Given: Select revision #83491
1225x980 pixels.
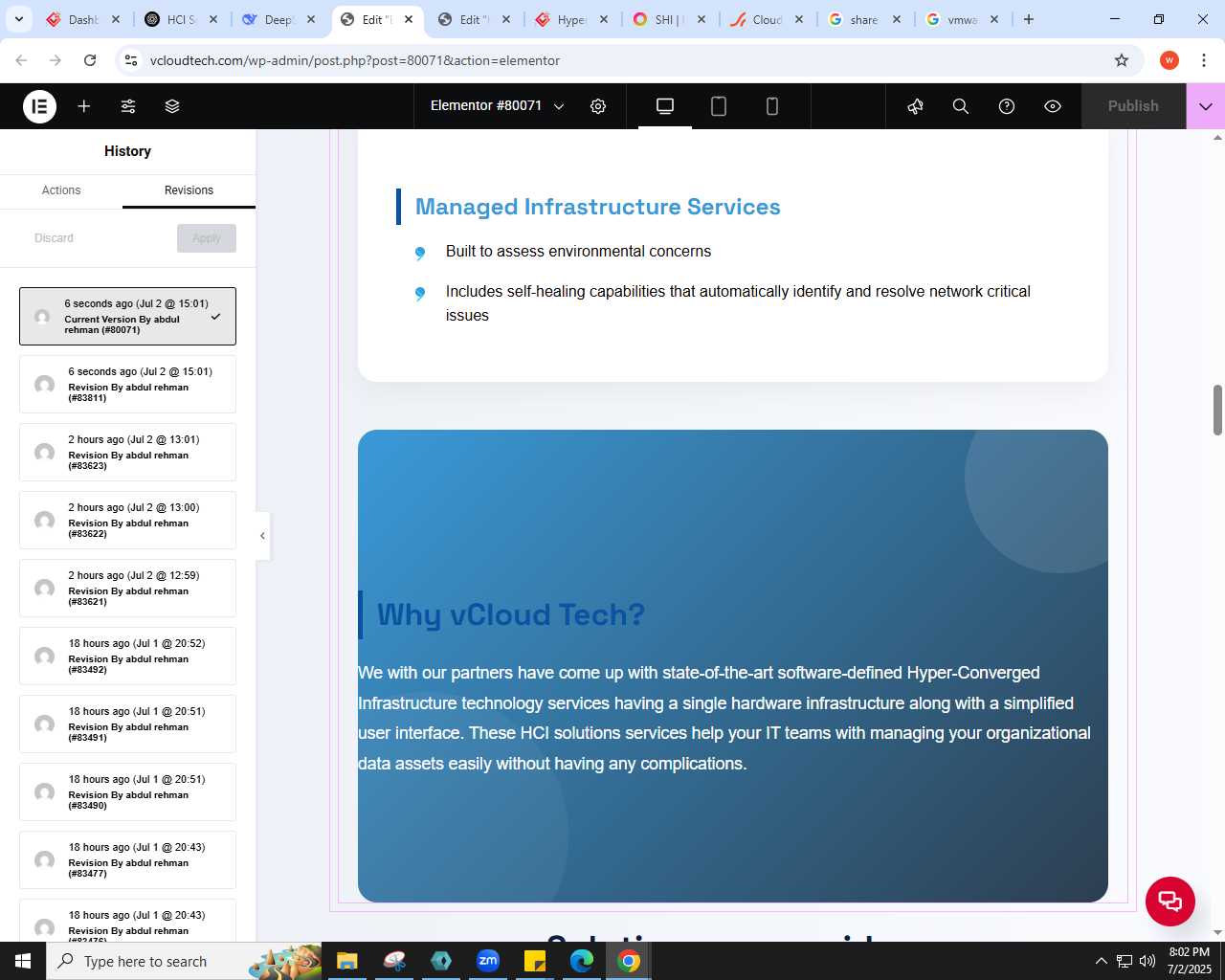Looking at the screenshot, I should [x=127, y=724].
